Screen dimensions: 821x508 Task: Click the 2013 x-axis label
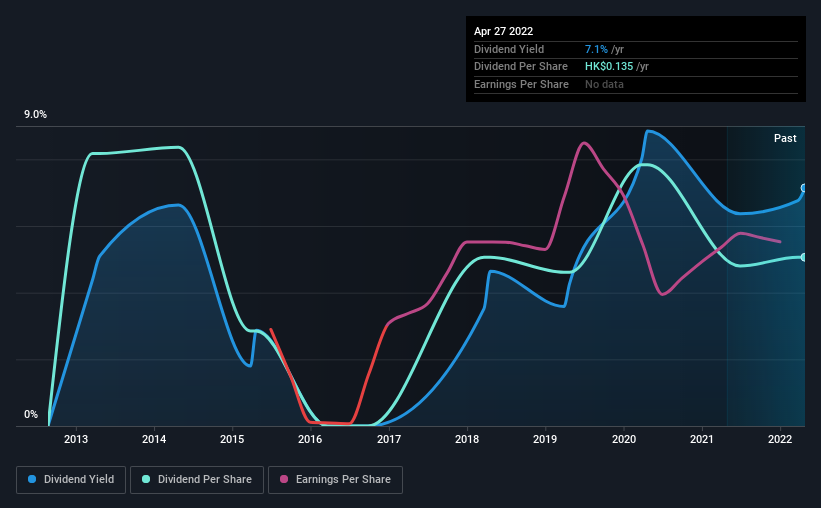[x=76, y=439]
